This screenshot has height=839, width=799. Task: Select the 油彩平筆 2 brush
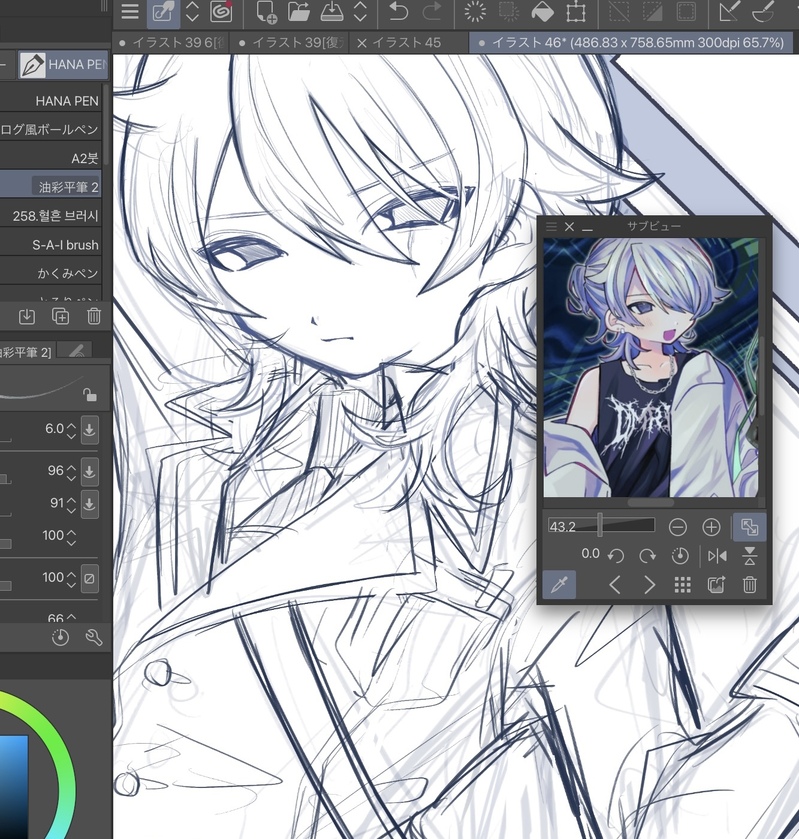coord(51,187)
